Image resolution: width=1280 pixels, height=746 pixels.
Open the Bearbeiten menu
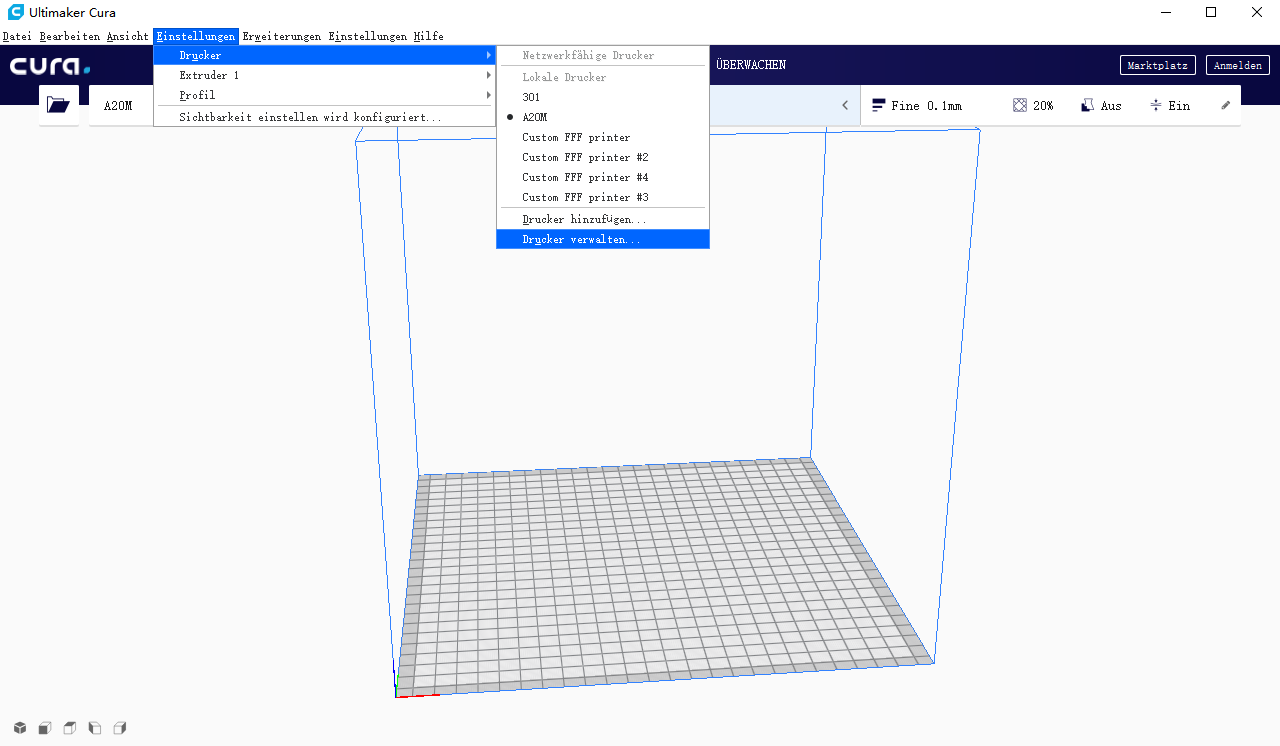tap(70, 36)
